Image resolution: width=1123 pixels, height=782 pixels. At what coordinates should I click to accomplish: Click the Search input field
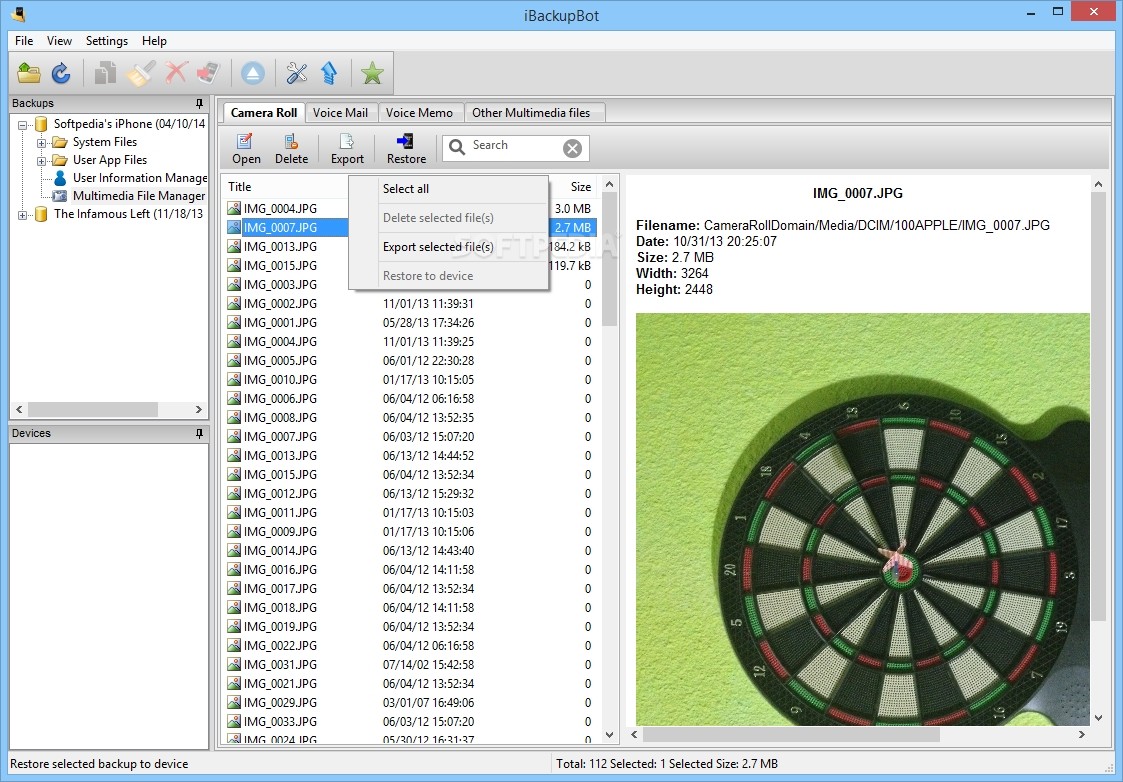[x=515, y=148]
